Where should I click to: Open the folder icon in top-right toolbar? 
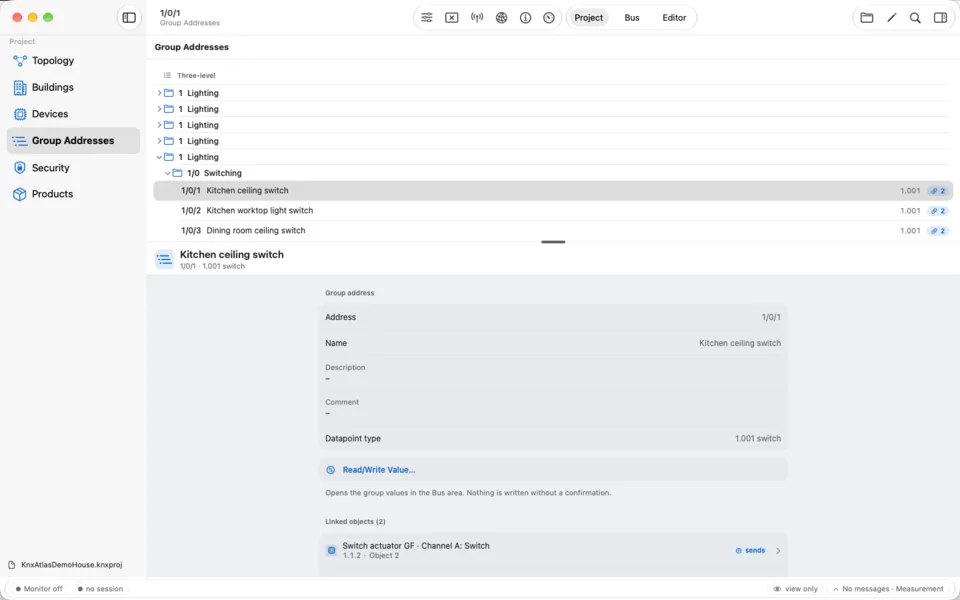(x=866, y=18)
